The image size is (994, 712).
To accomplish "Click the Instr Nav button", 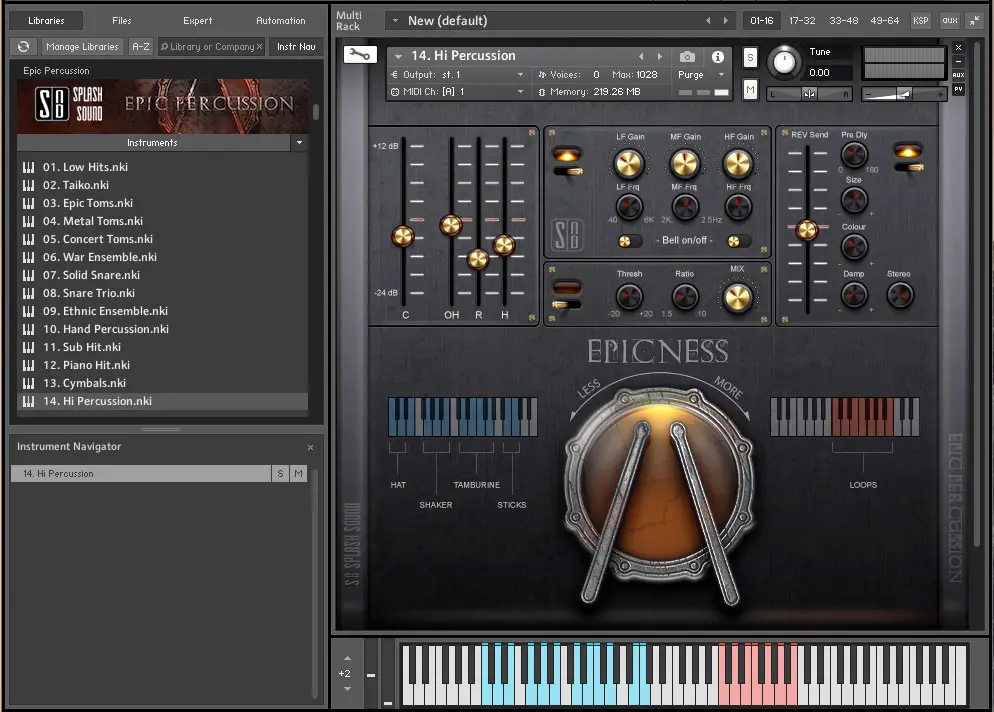I will (295, 46).
